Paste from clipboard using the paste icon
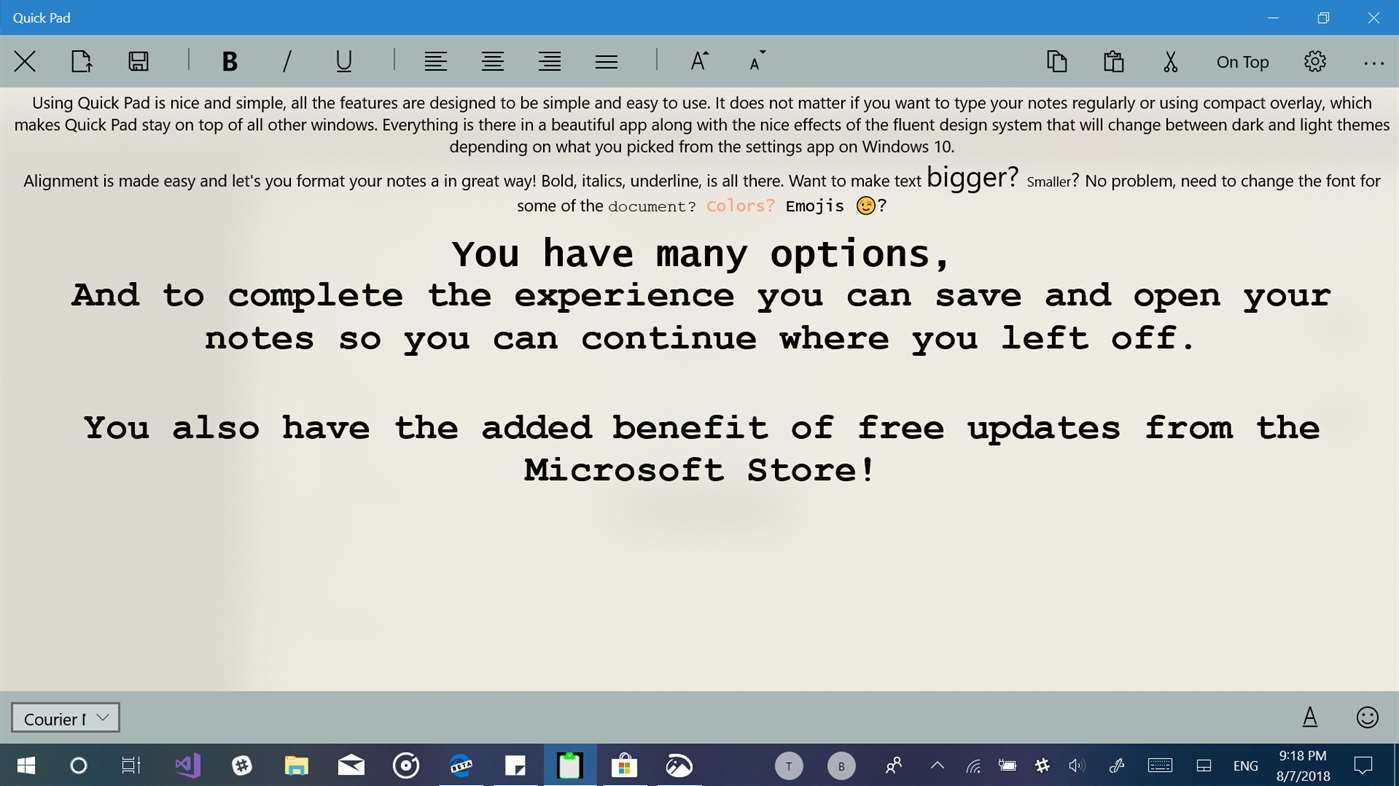The width and height of the screenshot is (1399, 786). (x=1114, y=62)
